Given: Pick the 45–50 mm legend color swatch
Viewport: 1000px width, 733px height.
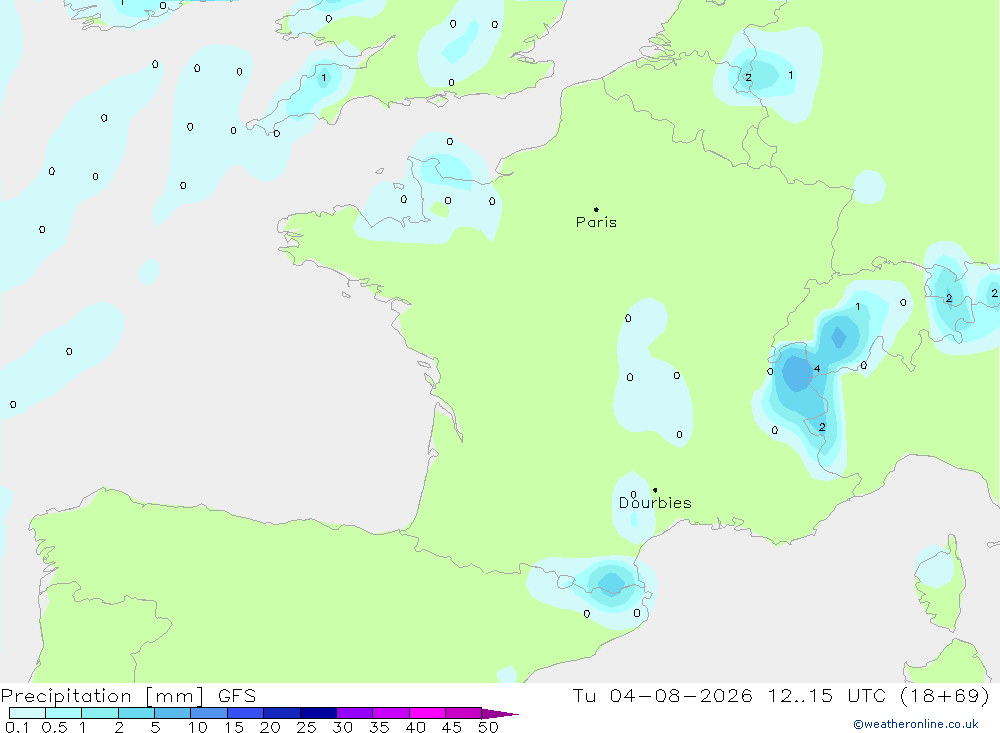Looking at the screenshot, I should click(x=464, y=713).
